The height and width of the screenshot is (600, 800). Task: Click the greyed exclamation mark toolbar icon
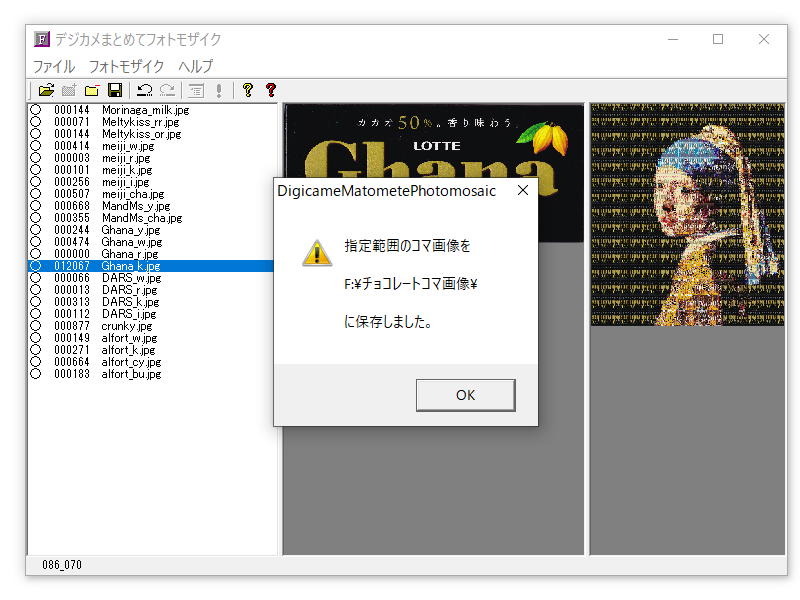pos(219,90)
